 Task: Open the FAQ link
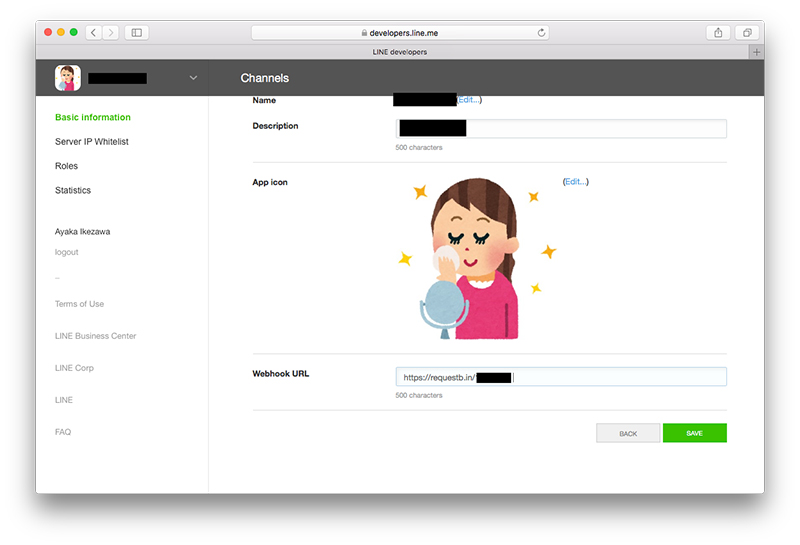coord(63,432)
